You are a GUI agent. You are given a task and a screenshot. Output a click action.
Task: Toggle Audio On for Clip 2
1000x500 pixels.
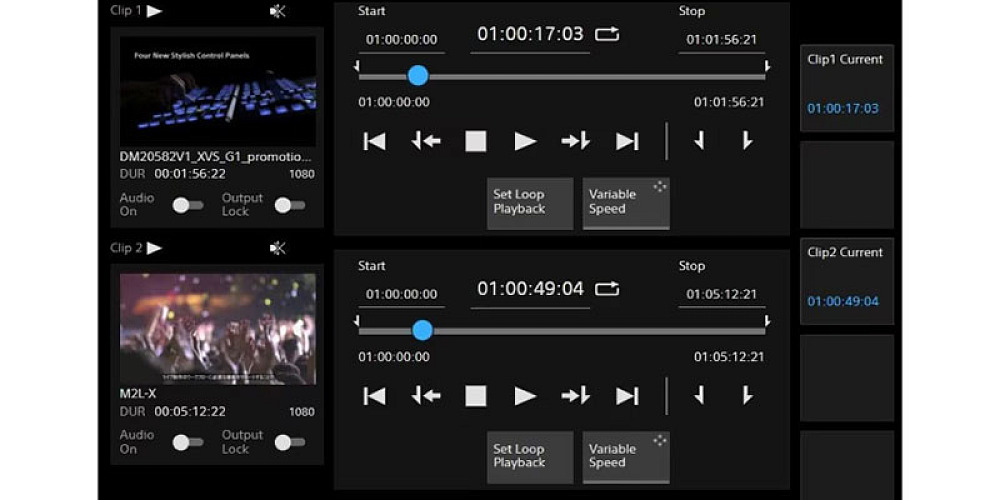point(188,442)
